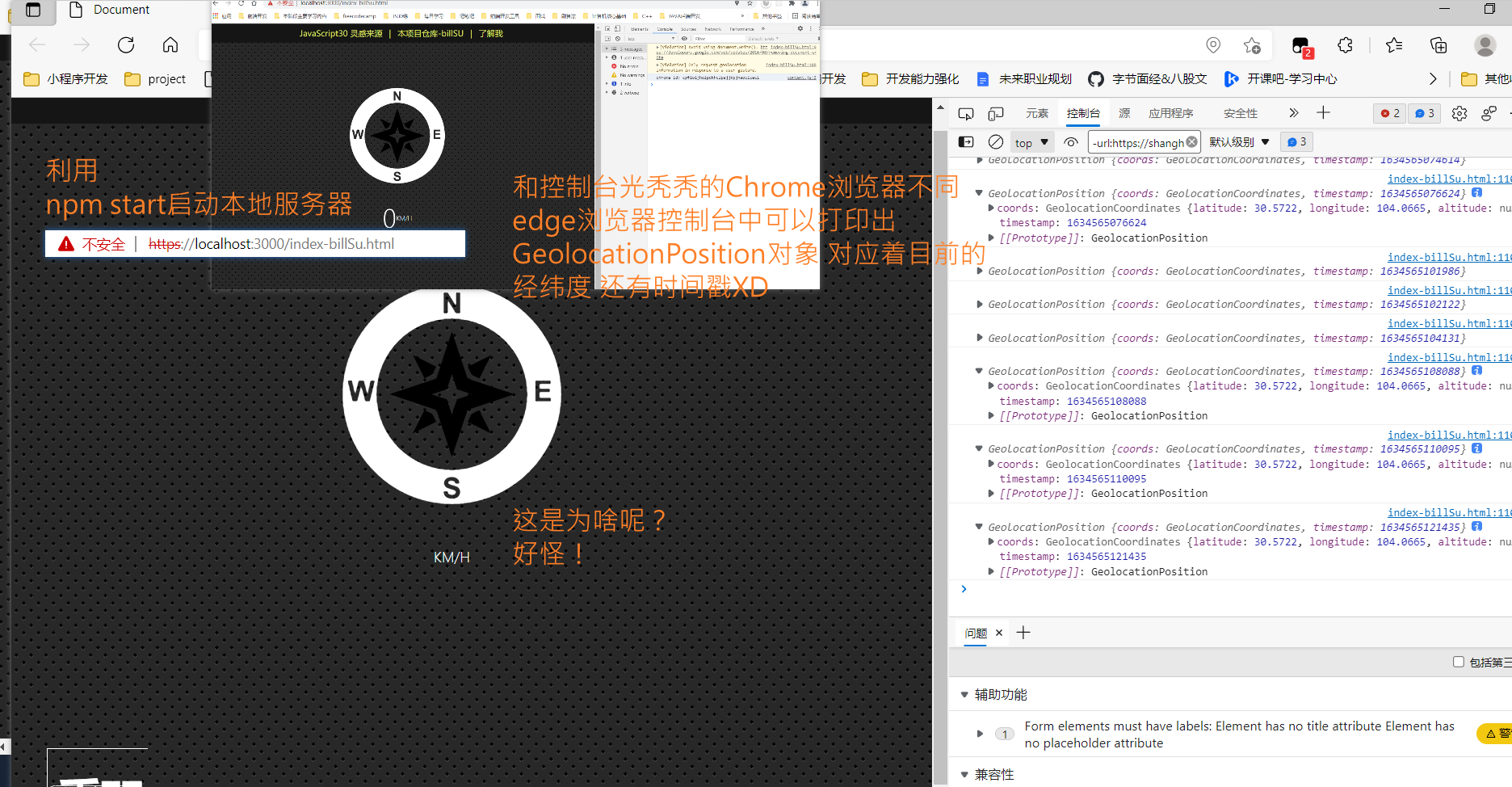Open the 小程序开发 bookmarks folder
The image size is (1512, 787).
coord(65,78)
